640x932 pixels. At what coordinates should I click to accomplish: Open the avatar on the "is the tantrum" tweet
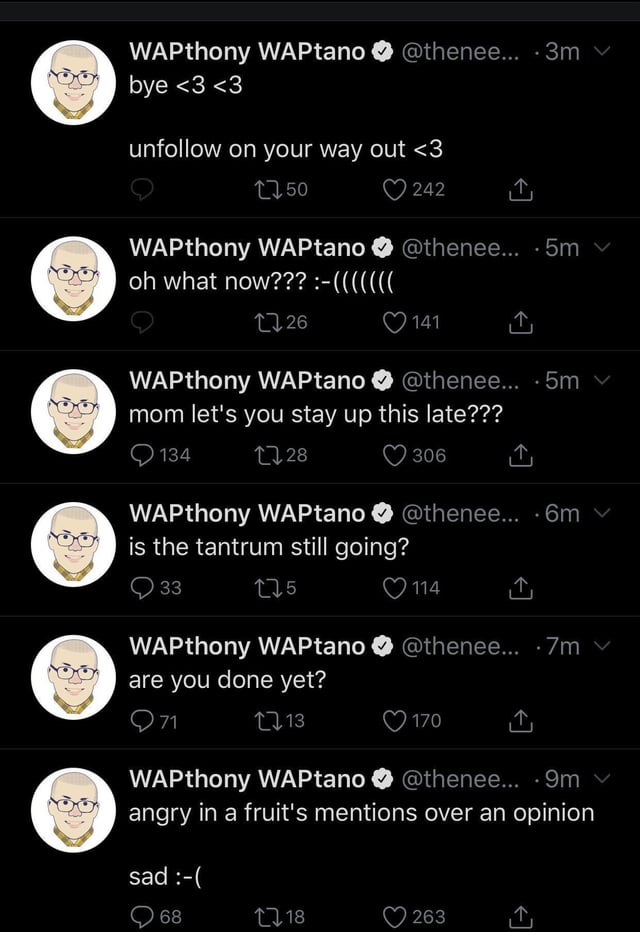73,544
